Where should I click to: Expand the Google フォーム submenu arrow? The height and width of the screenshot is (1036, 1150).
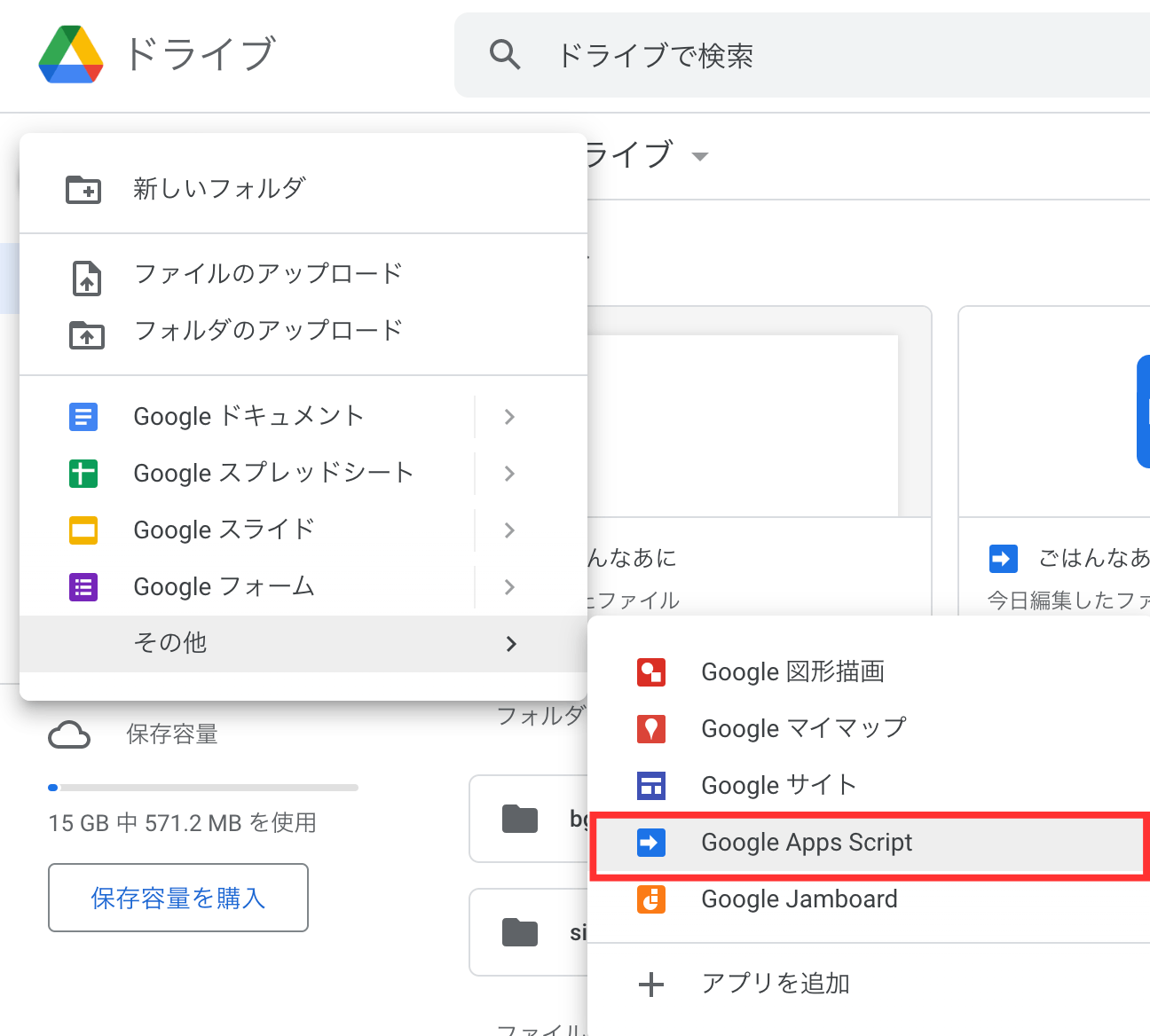tap(509, 586)
